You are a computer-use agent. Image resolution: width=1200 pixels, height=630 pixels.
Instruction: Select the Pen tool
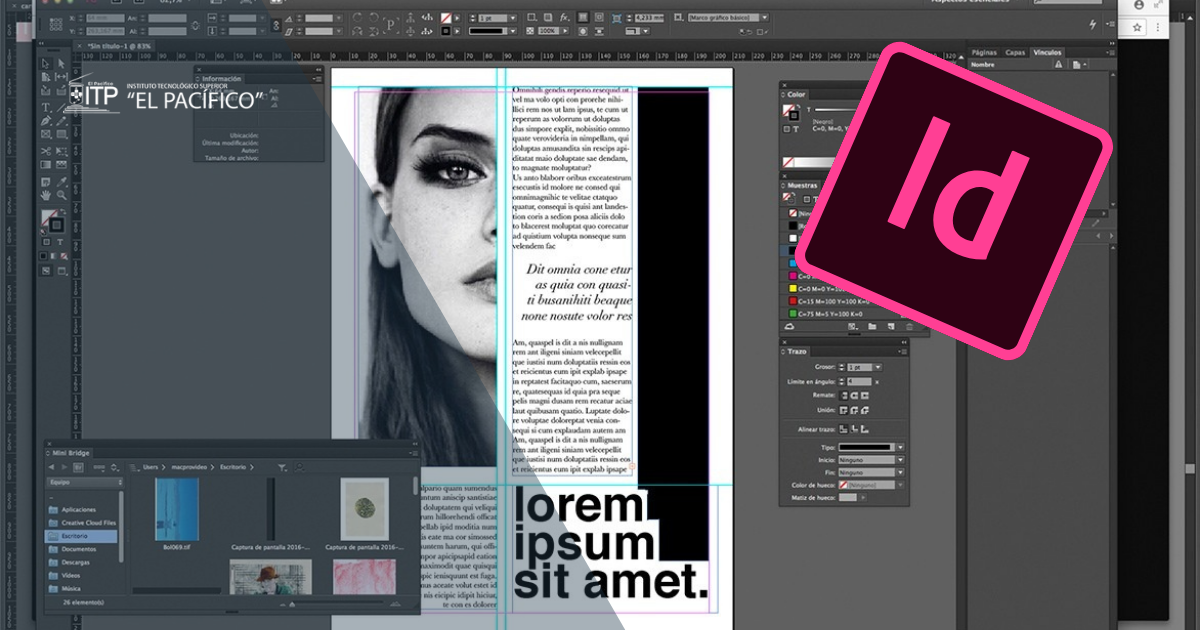(x=46, y=121)
